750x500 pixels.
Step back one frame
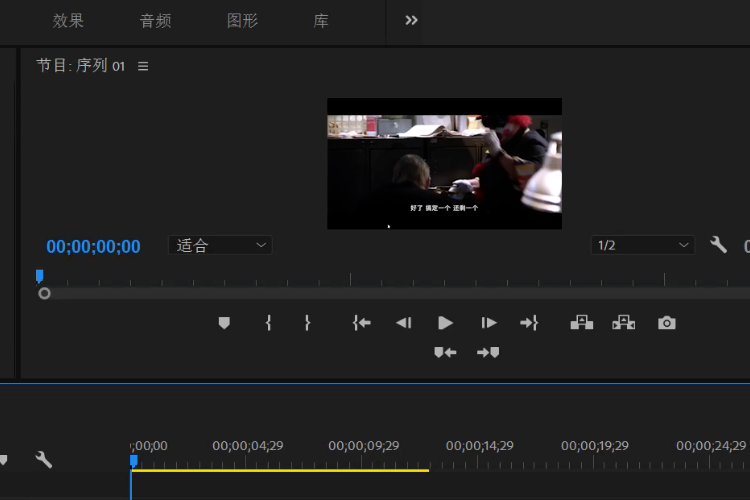click(x=403, y=323)
